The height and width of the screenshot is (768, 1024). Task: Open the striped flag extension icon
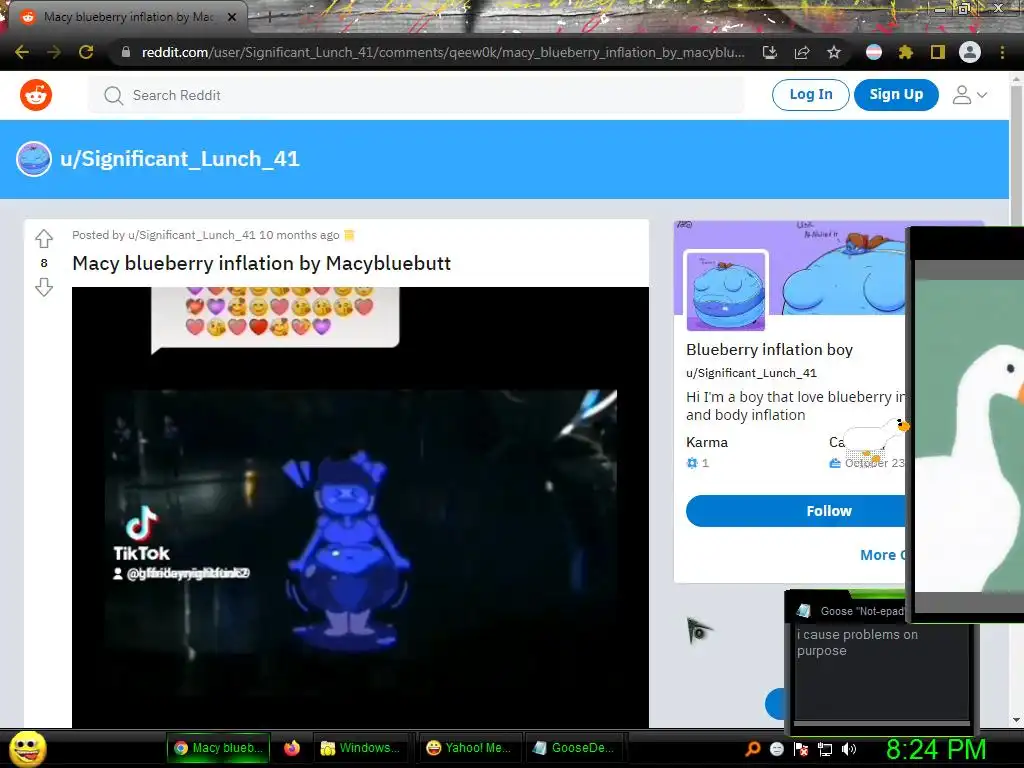pyautogui.click(x=874, y=52)
